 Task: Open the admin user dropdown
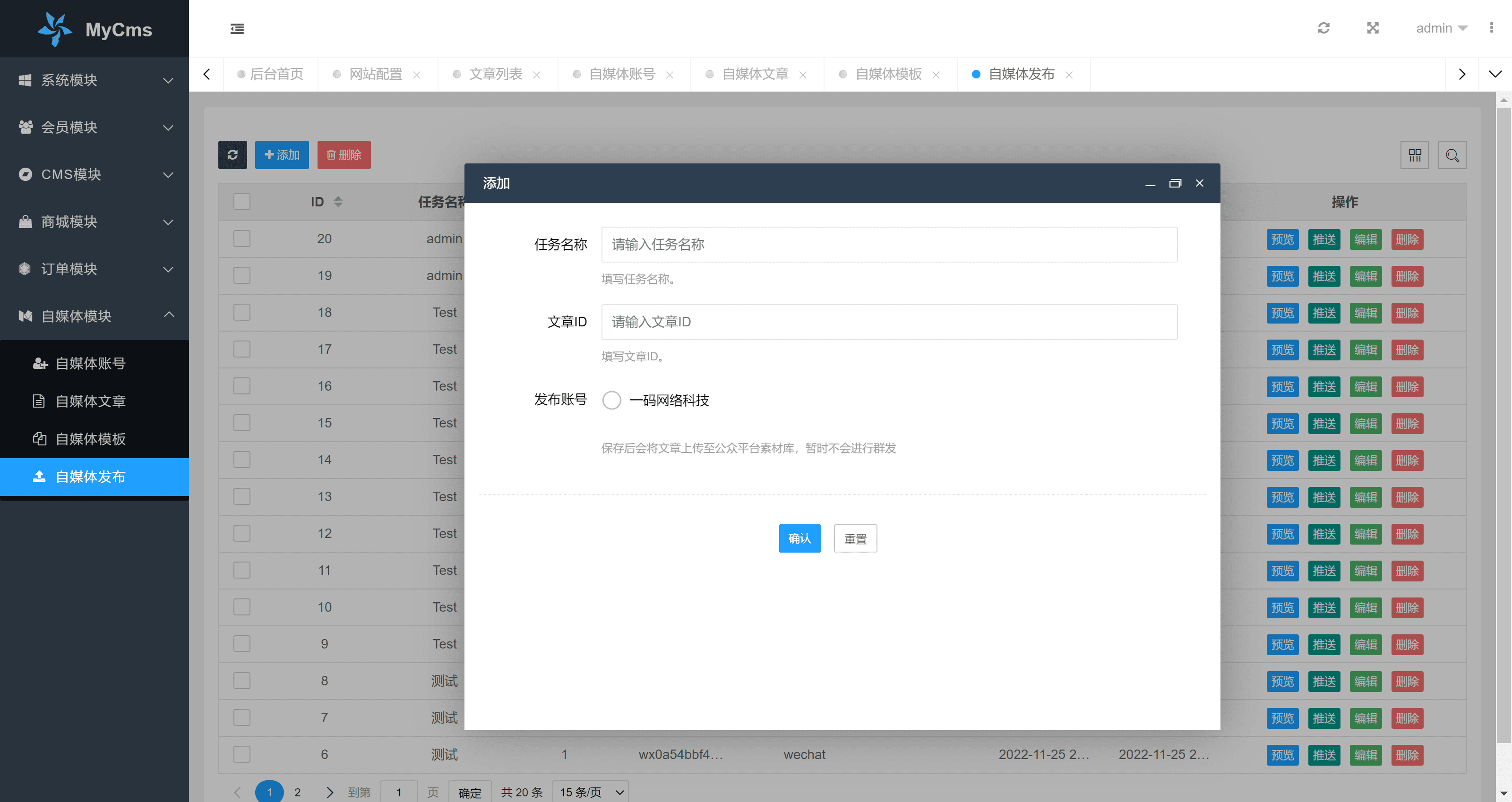[1441, 28]
